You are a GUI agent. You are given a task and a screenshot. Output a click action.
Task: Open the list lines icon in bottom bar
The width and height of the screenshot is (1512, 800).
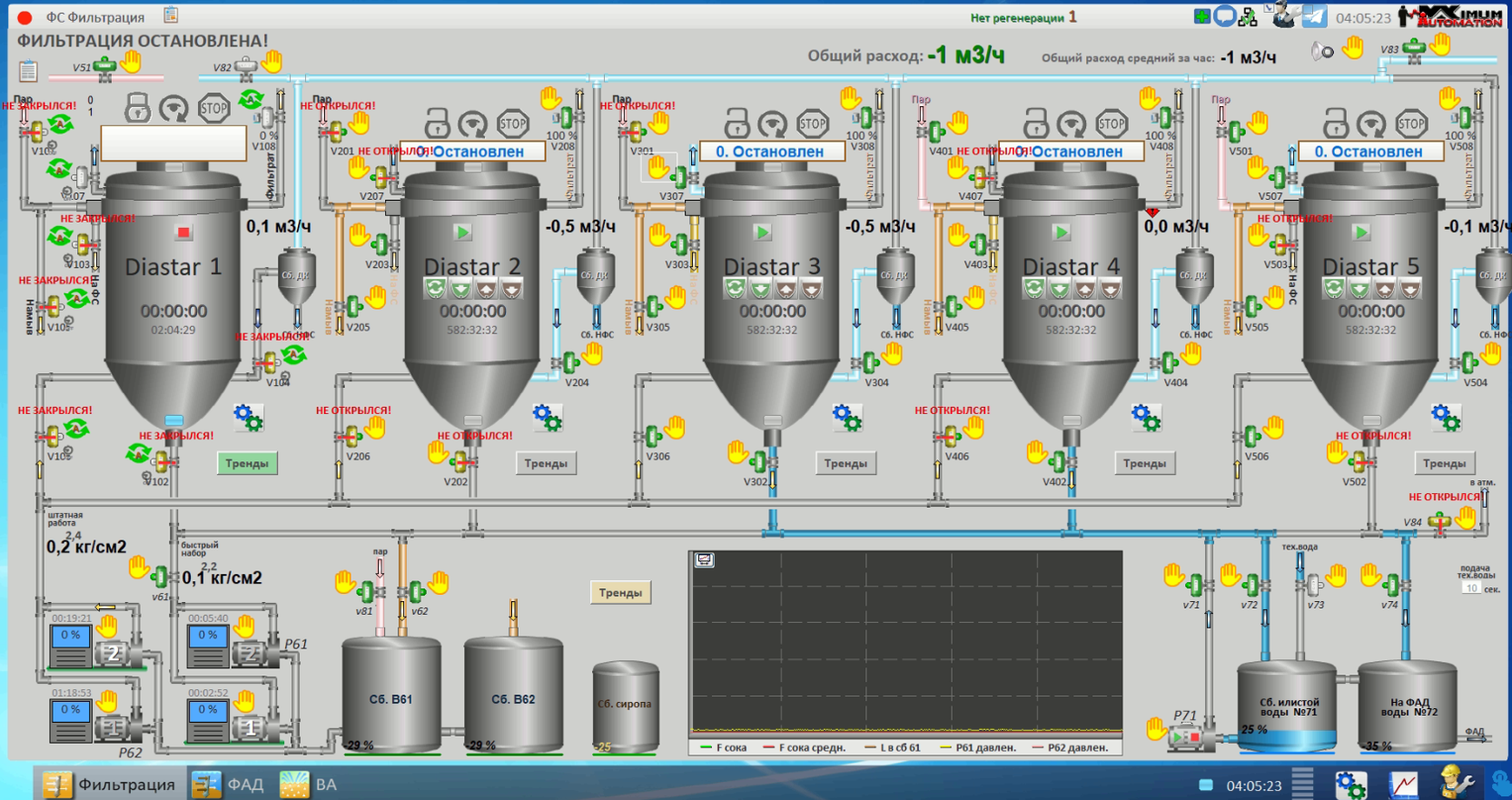pos(1303,783)
